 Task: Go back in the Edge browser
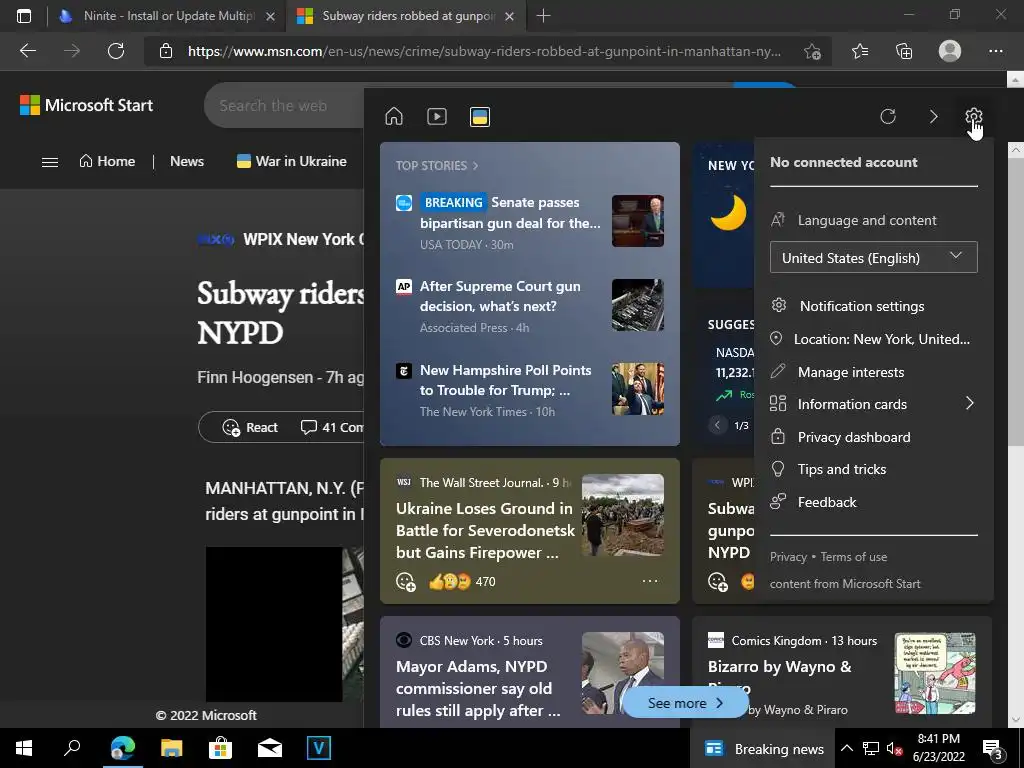click(x=27, y=51)
